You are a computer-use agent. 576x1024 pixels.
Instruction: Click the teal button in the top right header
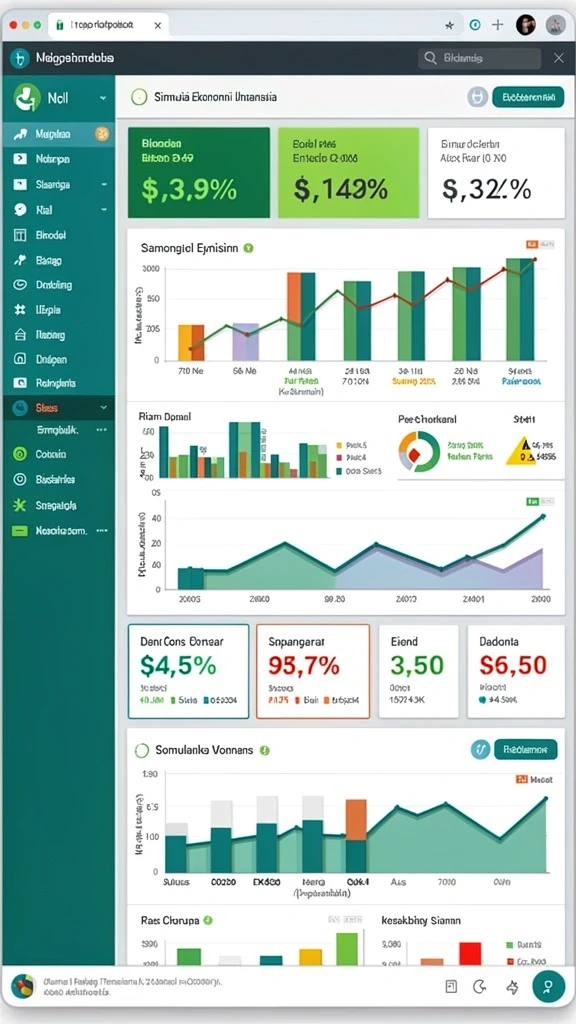[528, 97]
